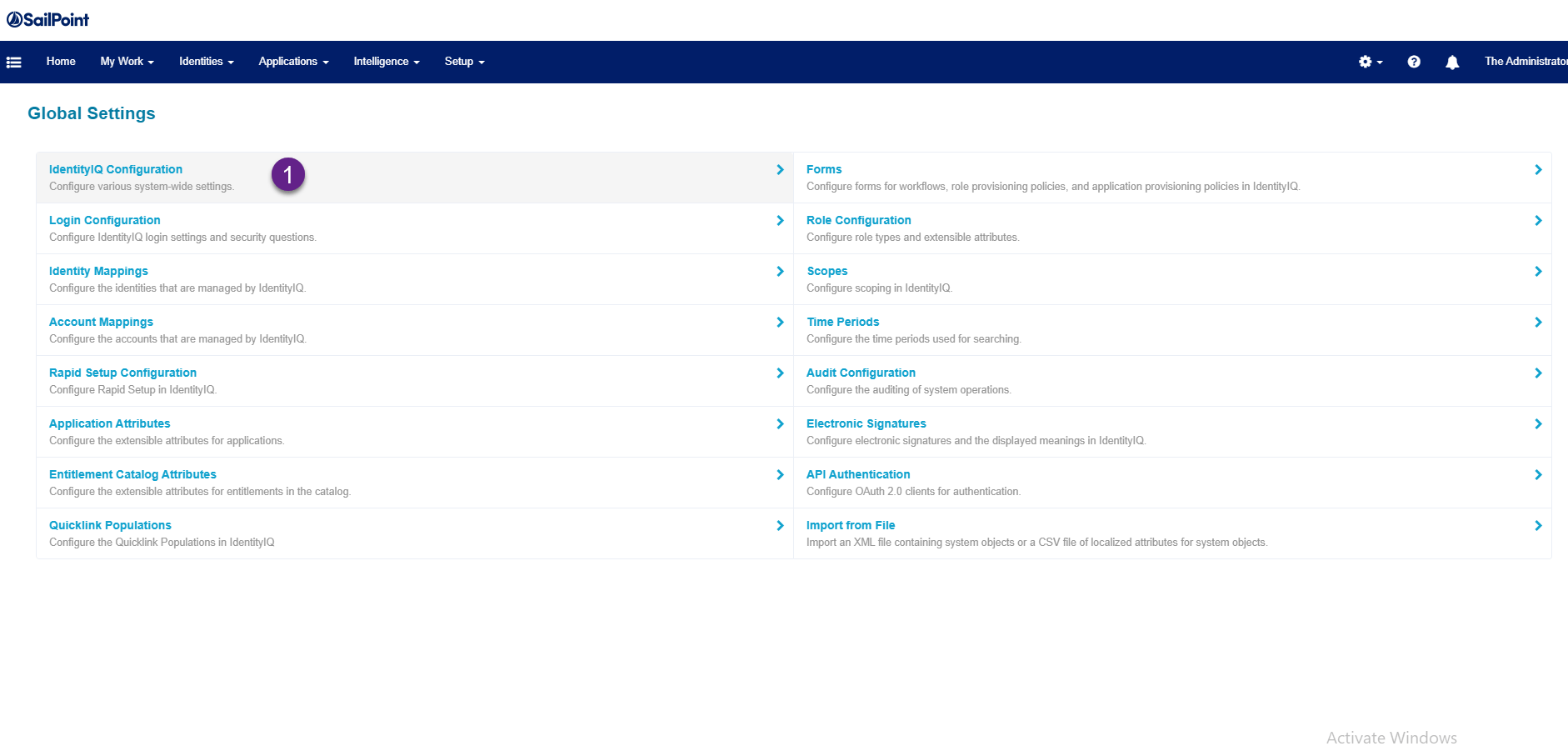Click 'Configure OAuth 2.0 clients for authentication.' text
1568x751 pixels.
point(913,492)
